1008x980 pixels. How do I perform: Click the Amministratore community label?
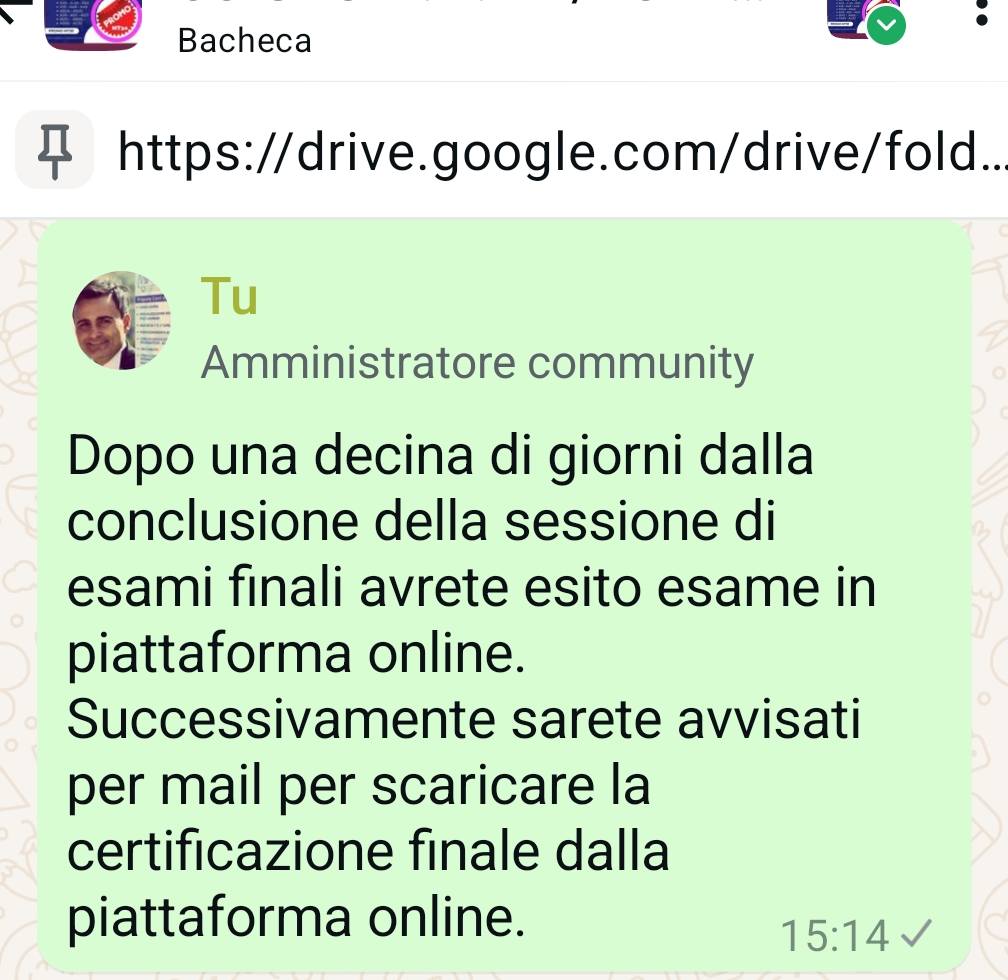point(476,363)
